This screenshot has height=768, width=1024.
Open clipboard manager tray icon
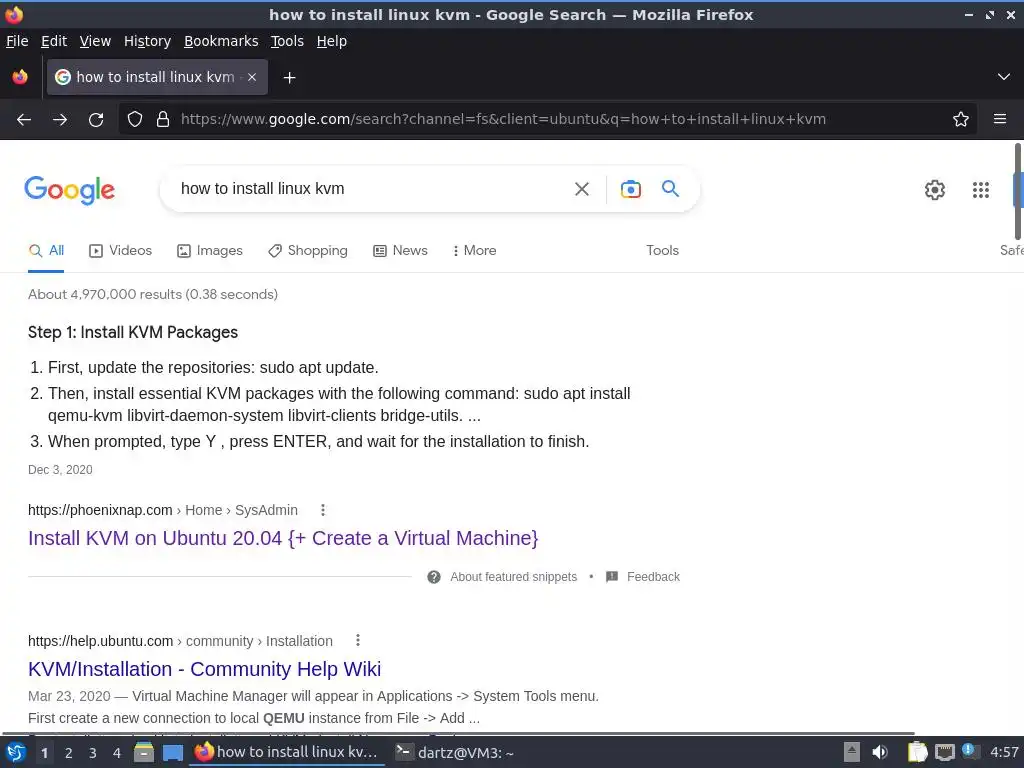coord(917,752)
